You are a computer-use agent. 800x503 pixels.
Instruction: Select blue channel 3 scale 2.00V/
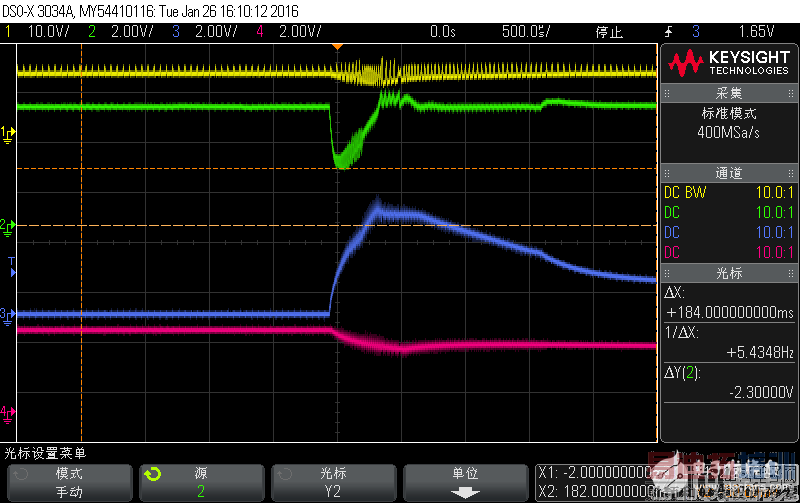216,32
